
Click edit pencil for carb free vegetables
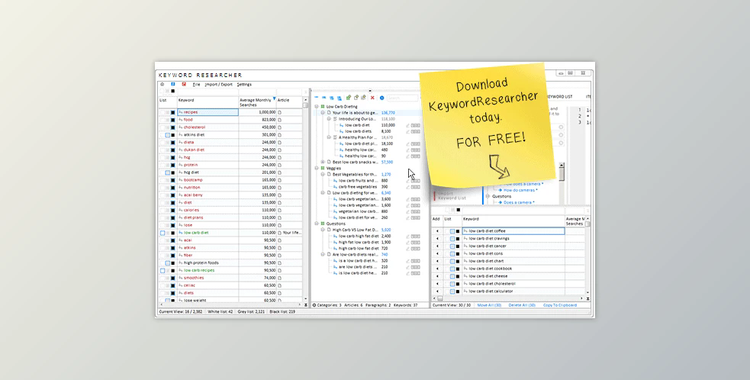[408, 187]
